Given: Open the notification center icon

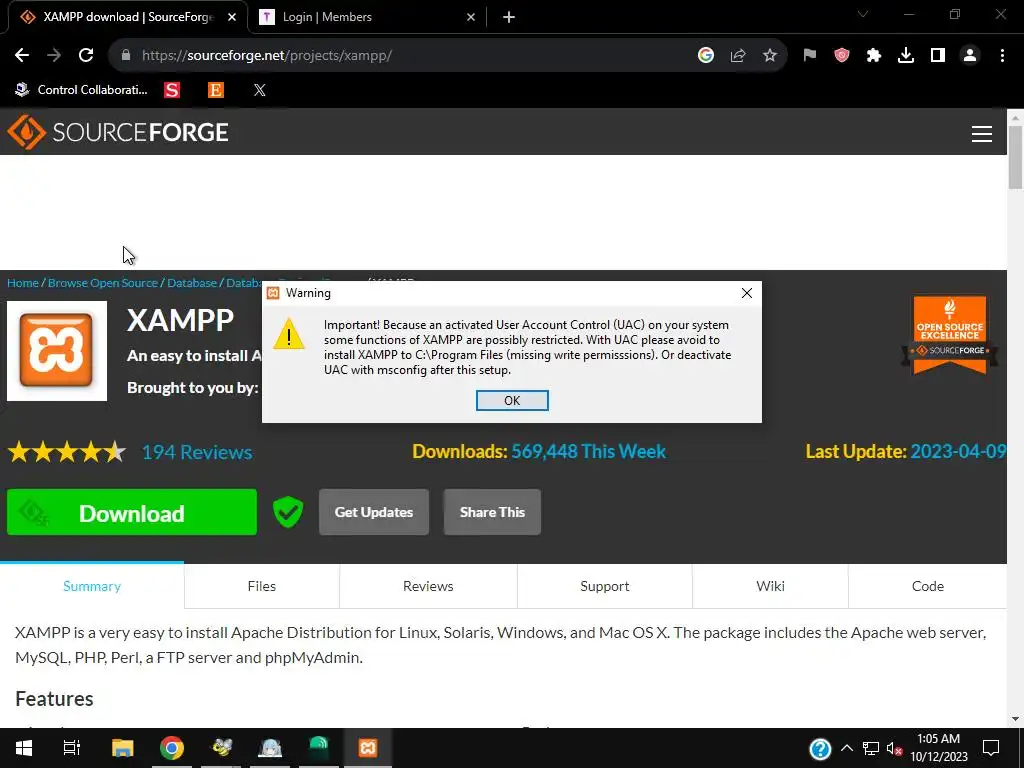Looking at the screenshot, I should (x=991, y=748).
